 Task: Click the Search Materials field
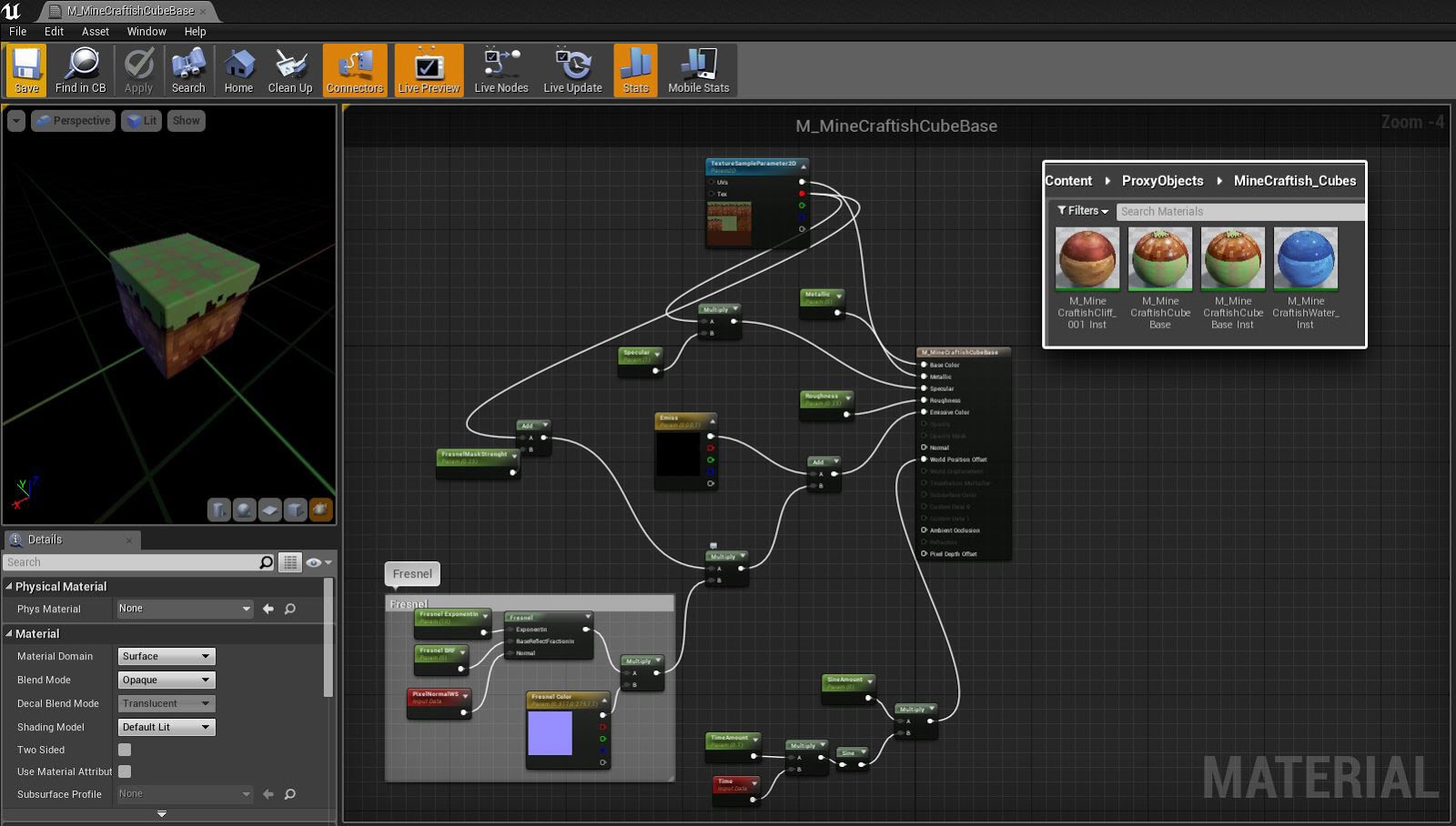(1240, 211)
